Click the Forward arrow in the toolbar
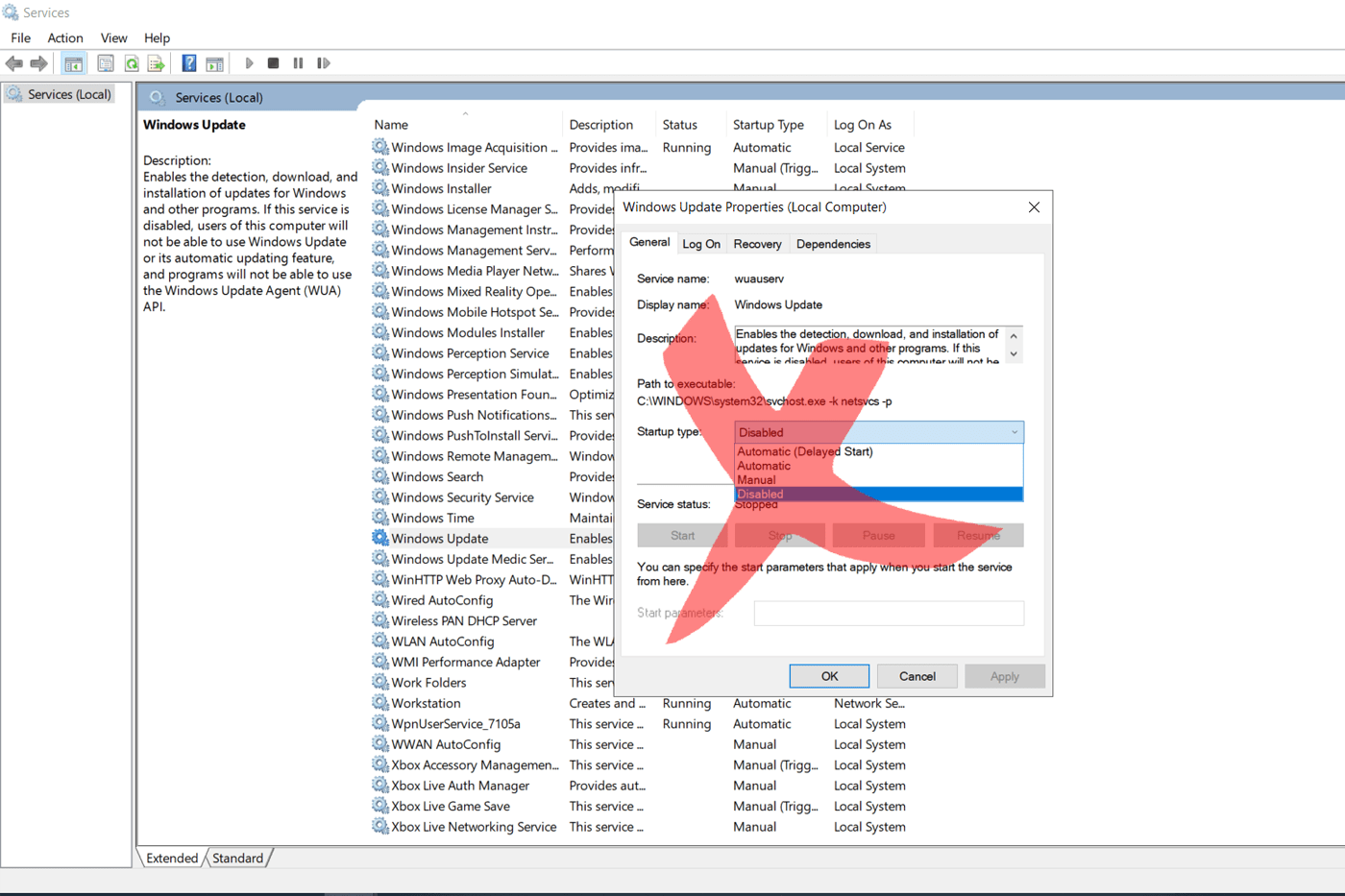Viewport: 1345px width, 896px height. [x=38, y=63]
